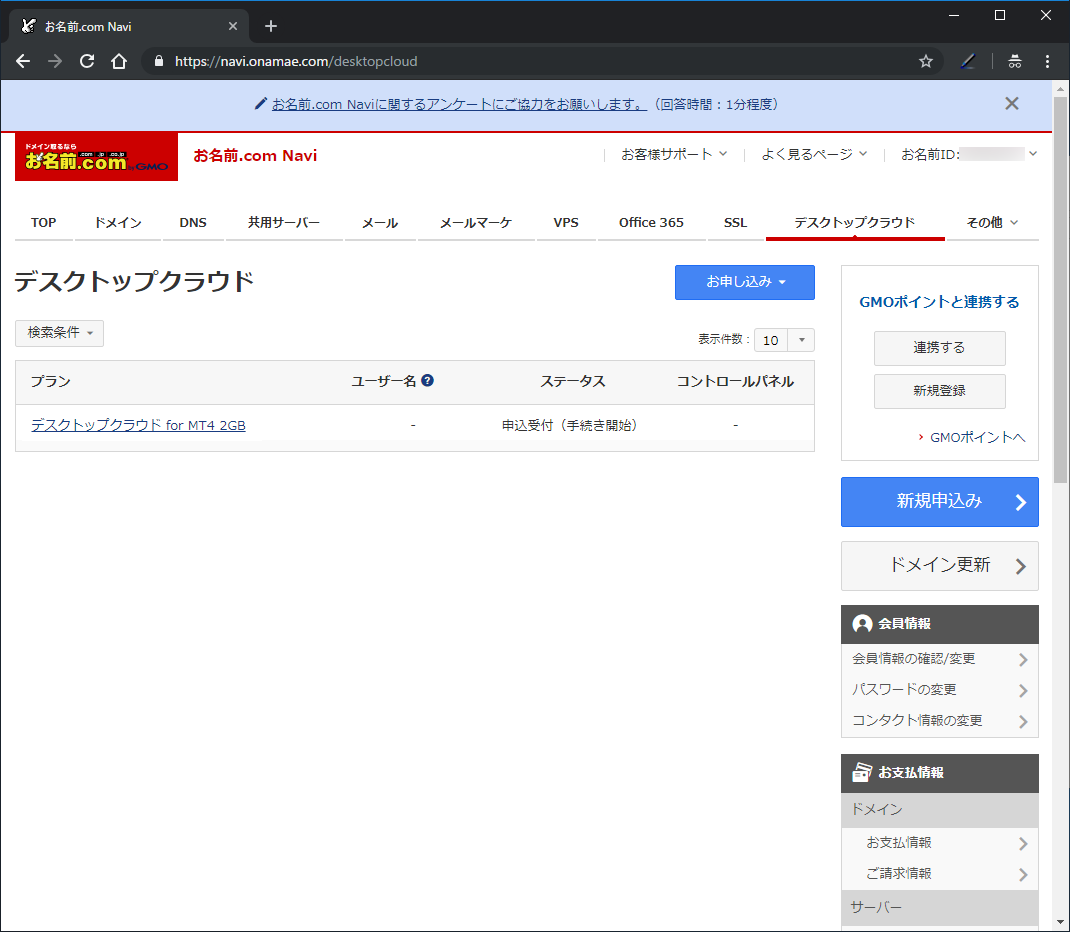Image resolution: width=1070 pixels, height=932 pixels.
Task: Click the 連携する button
Action: tap(940, 348)
